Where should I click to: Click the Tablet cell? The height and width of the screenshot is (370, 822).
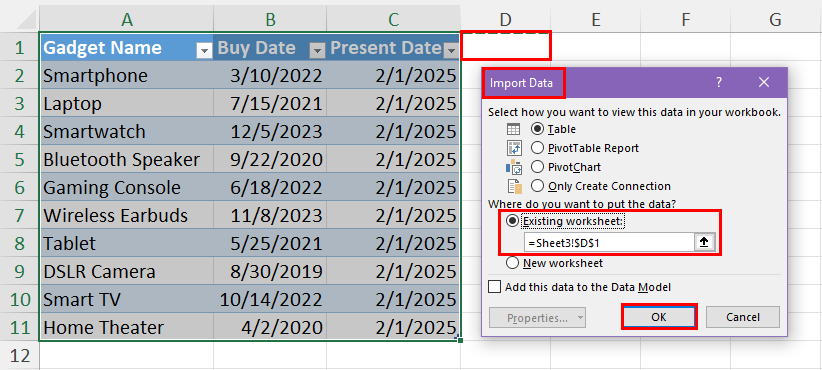pyautogui.click(x=126, y=243)
